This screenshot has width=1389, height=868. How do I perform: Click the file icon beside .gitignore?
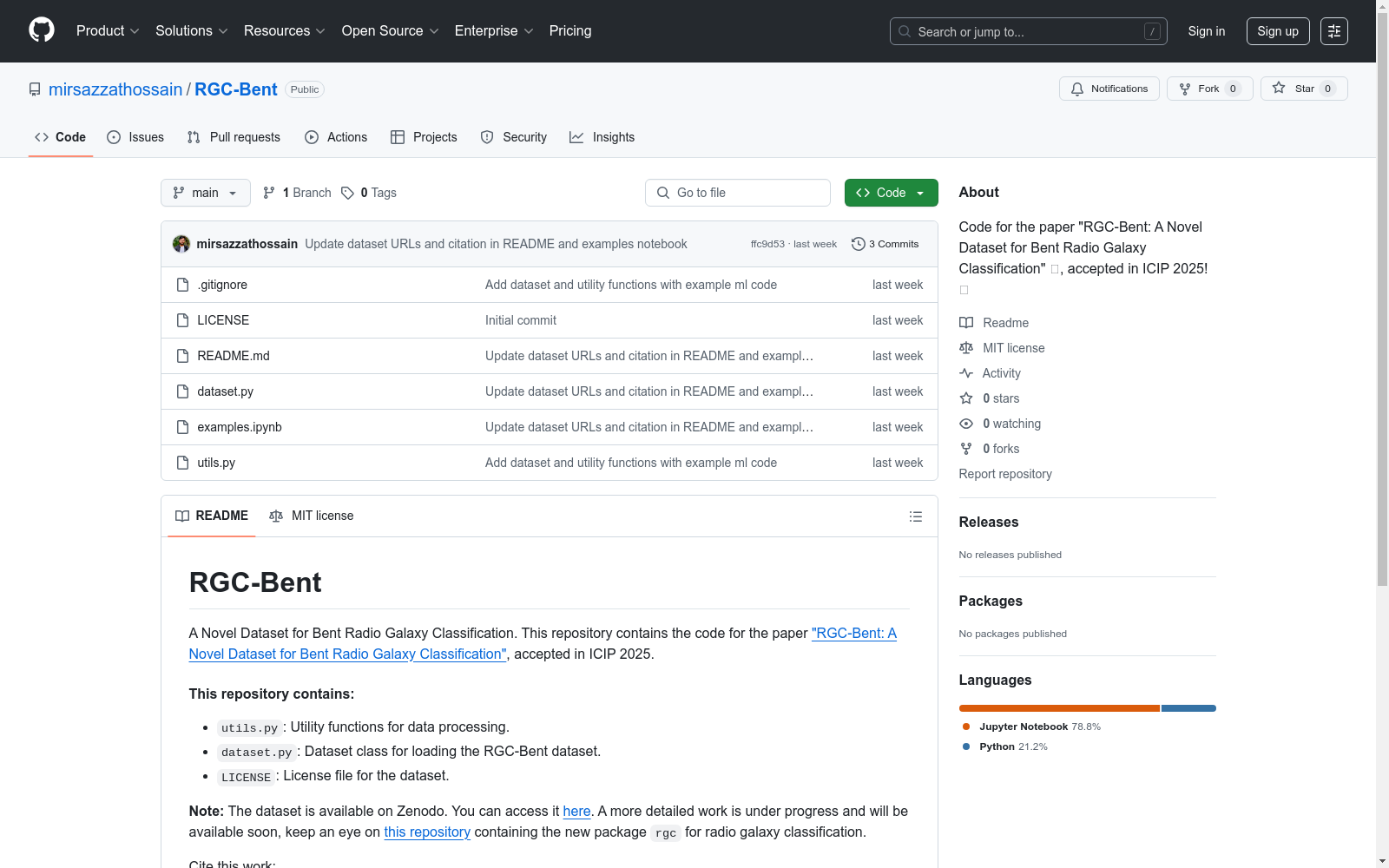(182, 285)
